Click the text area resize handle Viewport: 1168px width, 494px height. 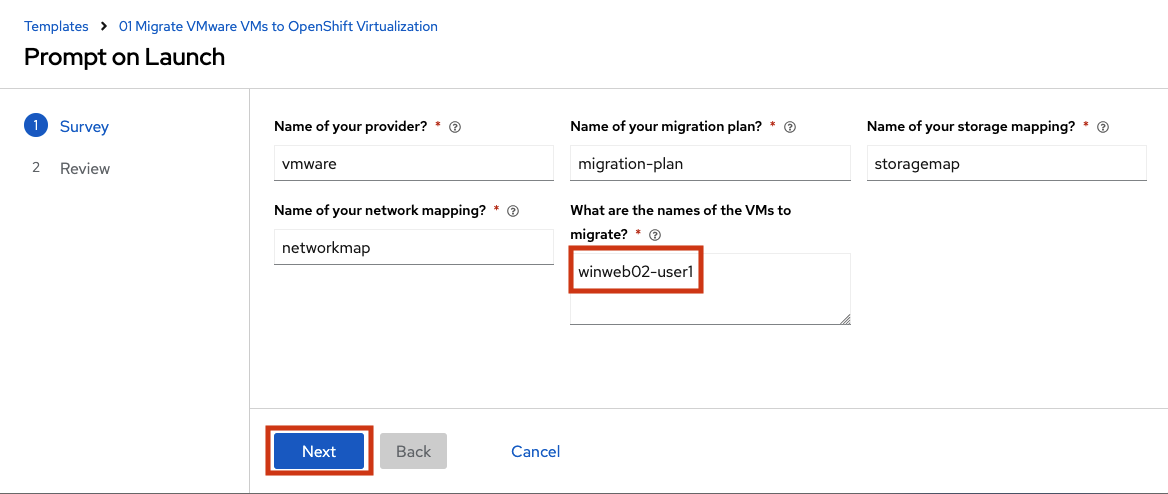tap(845, 320)
